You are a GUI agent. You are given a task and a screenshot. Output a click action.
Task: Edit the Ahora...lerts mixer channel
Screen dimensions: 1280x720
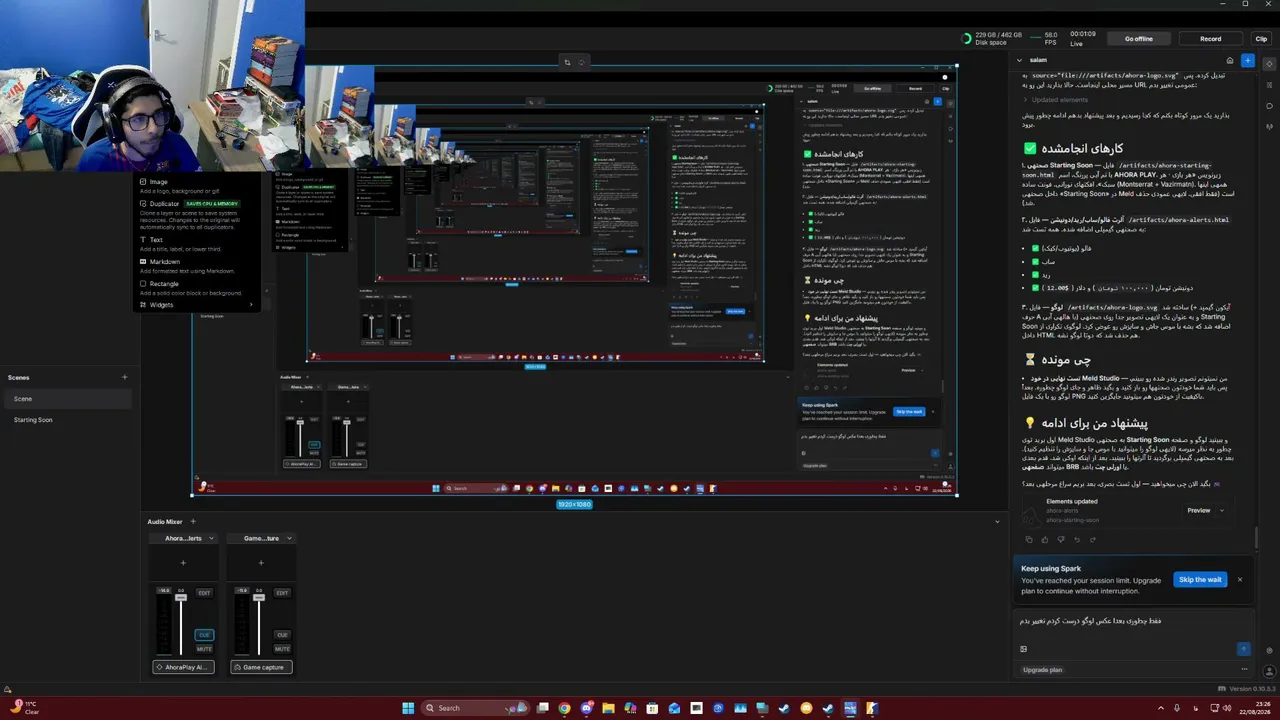tap(204, 592)
